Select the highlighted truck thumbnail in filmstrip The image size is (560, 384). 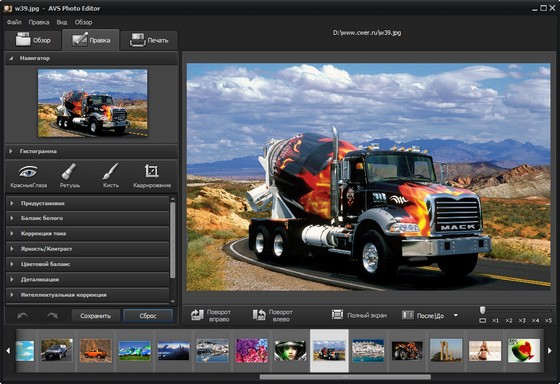[x=329, y=350]
